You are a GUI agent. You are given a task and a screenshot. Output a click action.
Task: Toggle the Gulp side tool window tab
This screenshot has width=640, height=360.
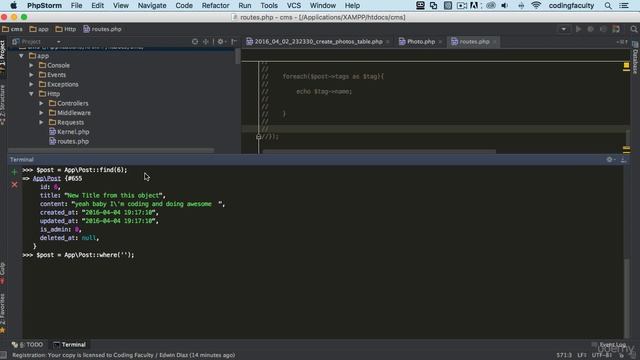[3, 273]
